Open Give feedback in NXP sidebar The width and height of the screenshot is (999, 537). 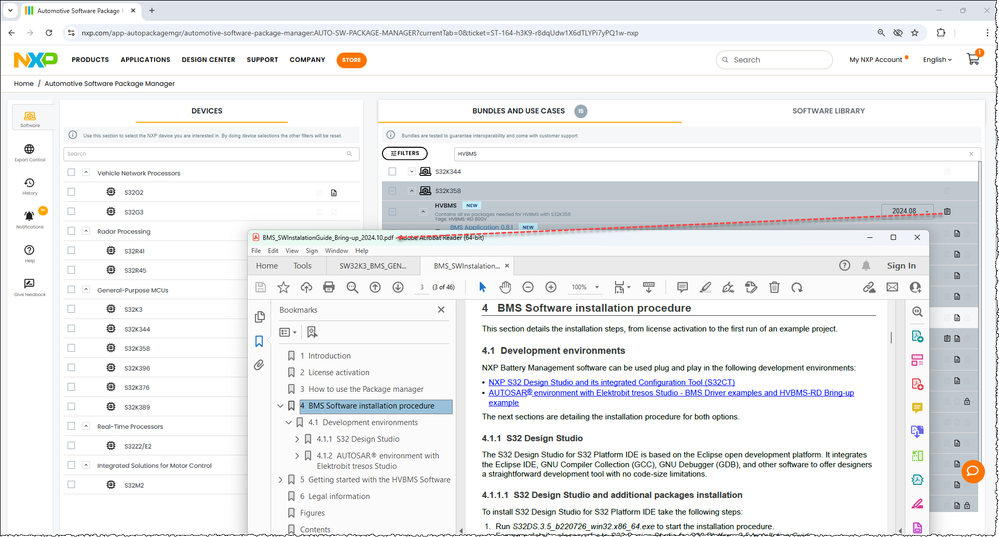pyautogui.click(x=29, y=287)
